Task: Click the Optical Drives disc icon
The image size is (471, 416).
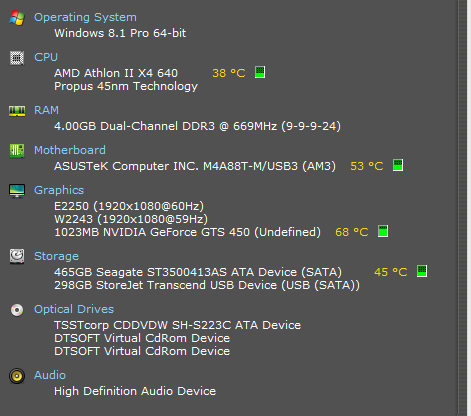Action: click(17, 310)
